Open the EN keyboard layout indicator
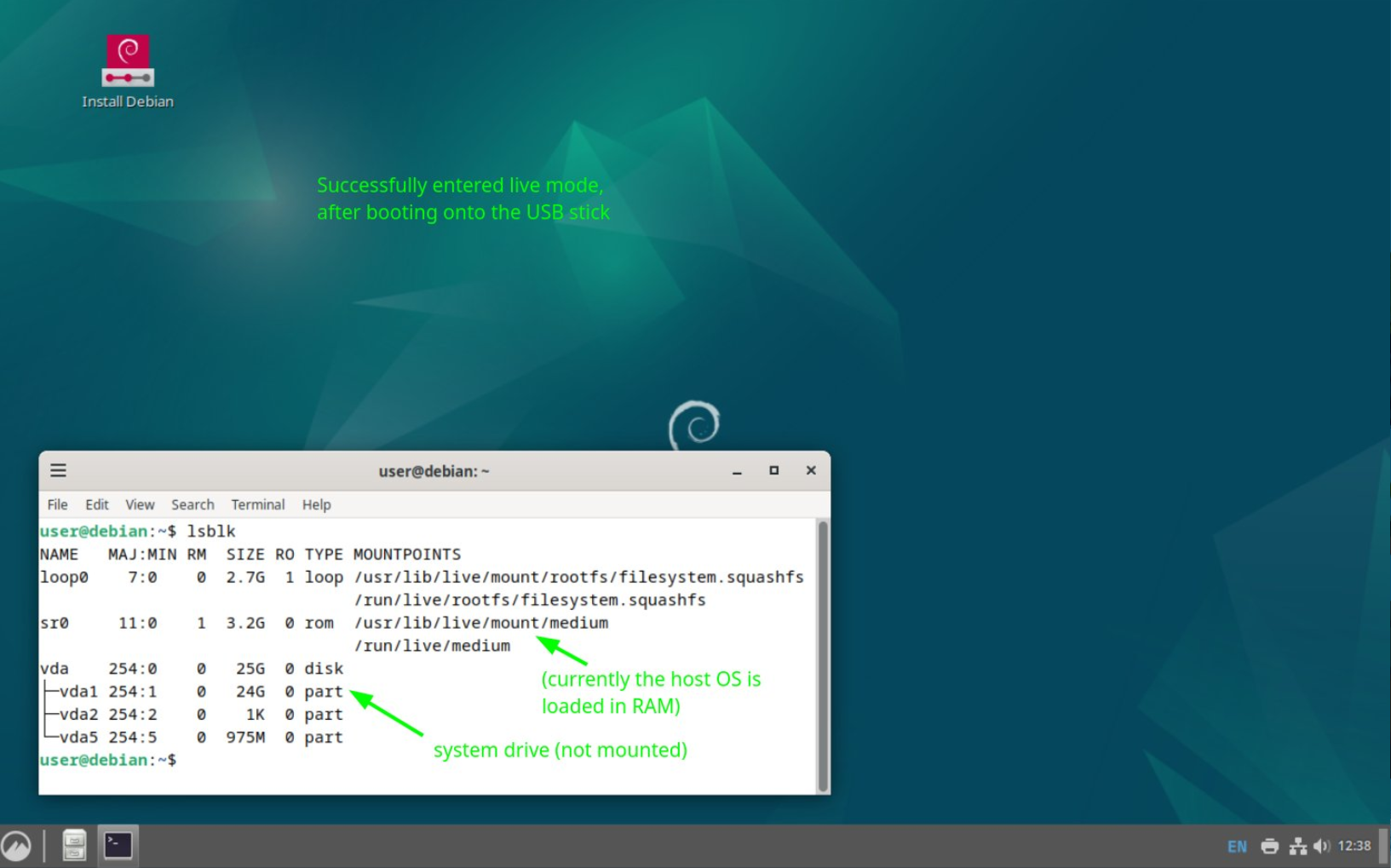The height and width of the screenshot is (868, 1391). pos(1237,846)
